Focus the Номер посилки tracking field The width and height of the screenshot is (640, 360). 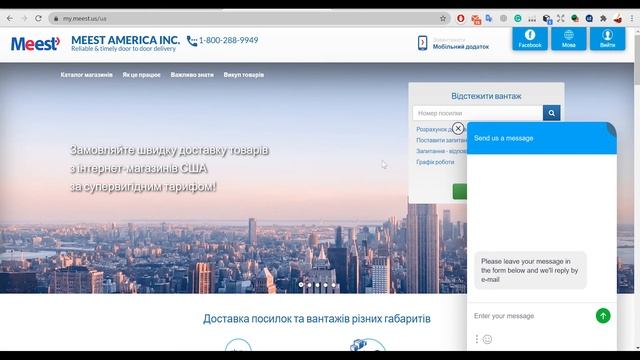478,113
